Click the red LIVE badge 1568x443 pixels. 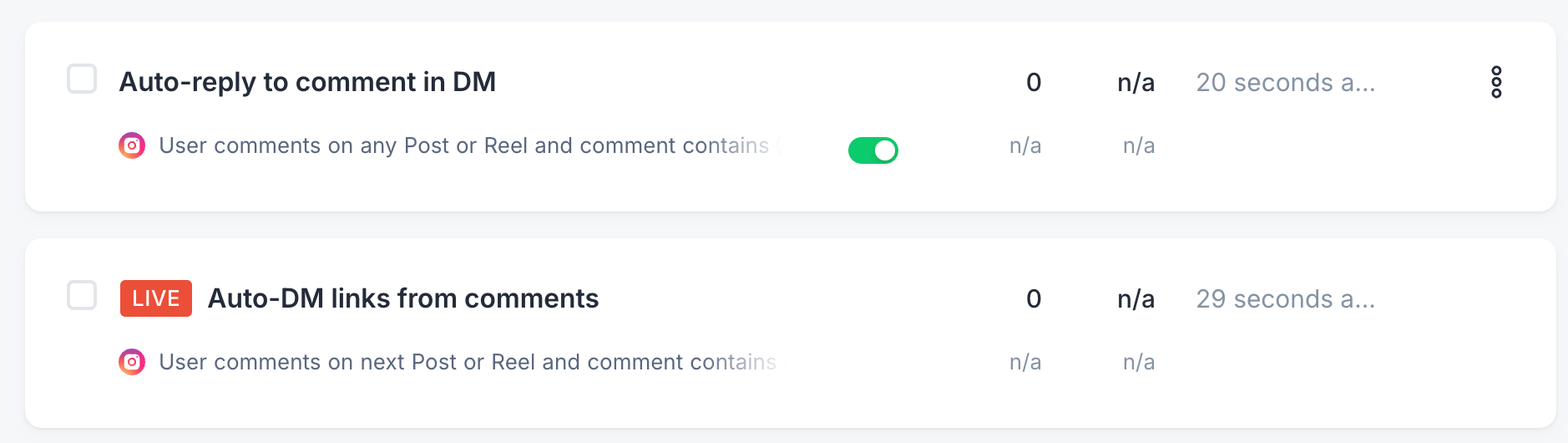click(156, 298)
